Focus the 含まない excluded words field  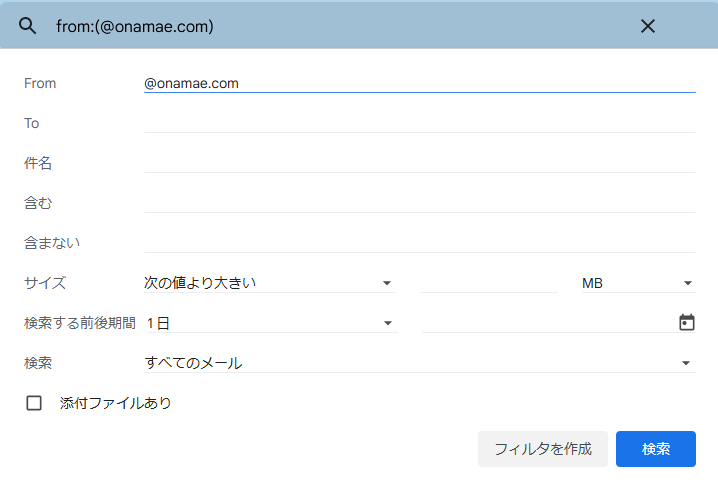point(419,243)
